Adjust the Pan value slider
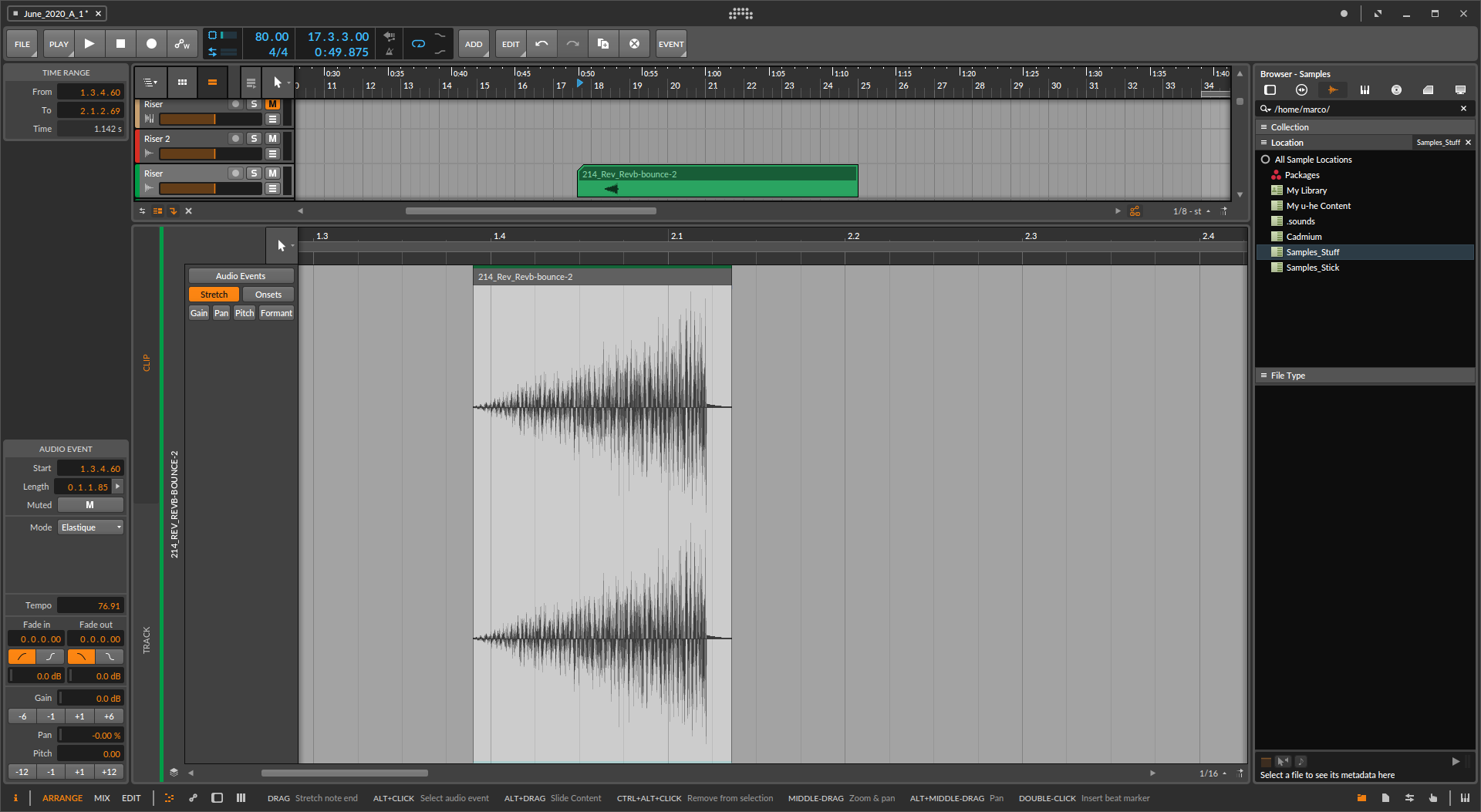1481x812 pixels. [x=91, y=736]
